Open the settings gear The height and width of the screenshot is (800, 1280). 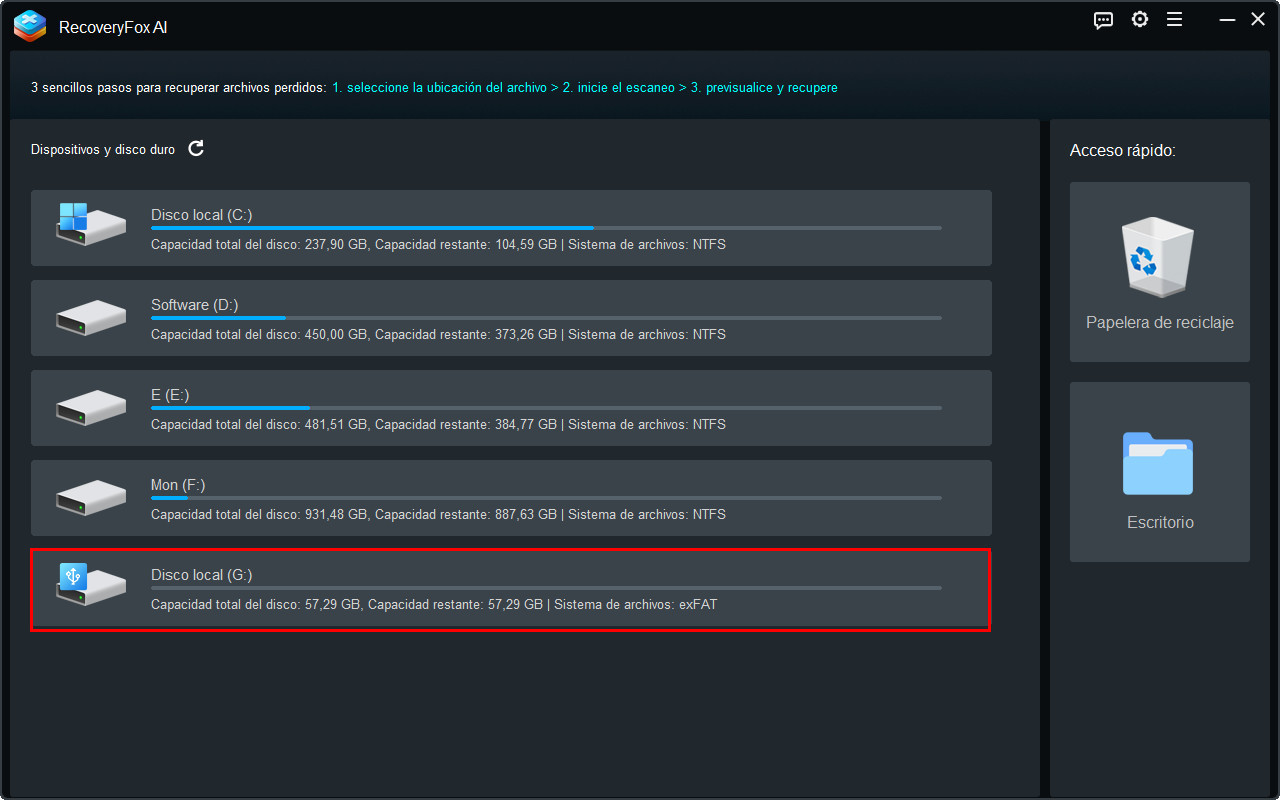tap(1139, 19)
